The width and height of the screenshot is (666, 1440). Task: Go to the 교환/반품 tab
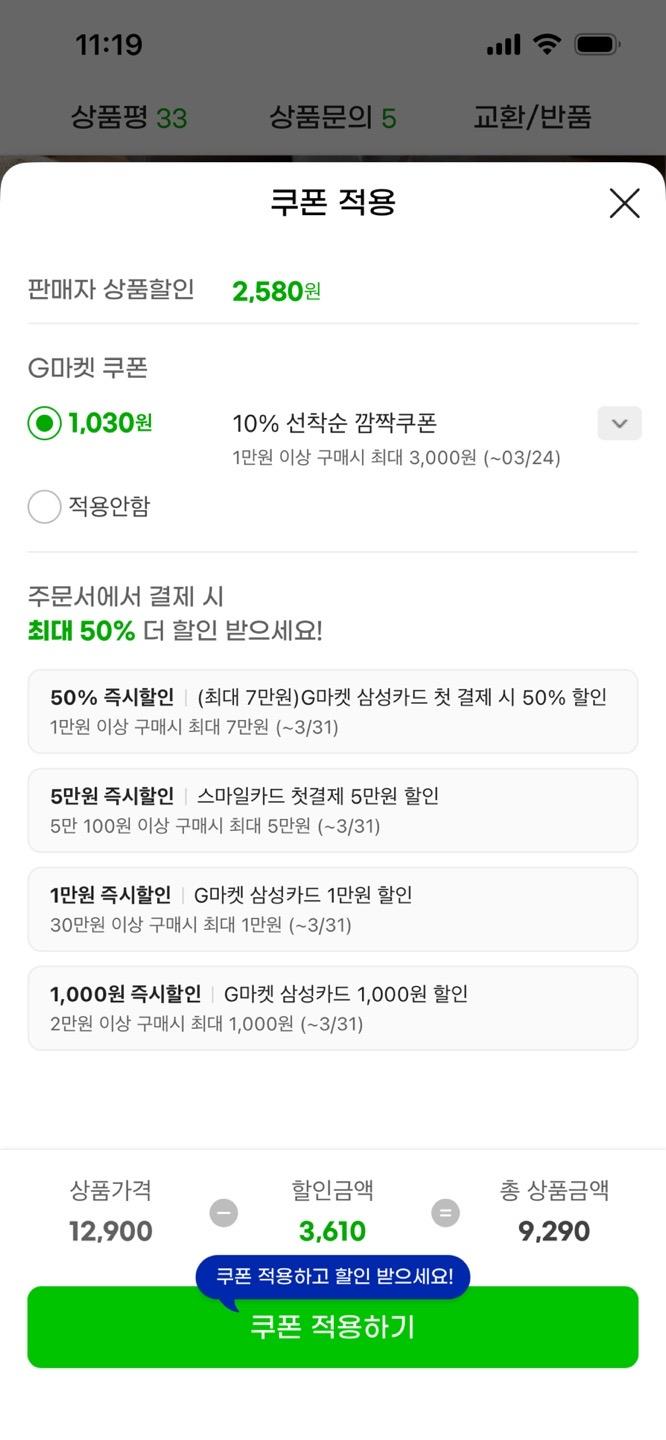tap(532, 118)
